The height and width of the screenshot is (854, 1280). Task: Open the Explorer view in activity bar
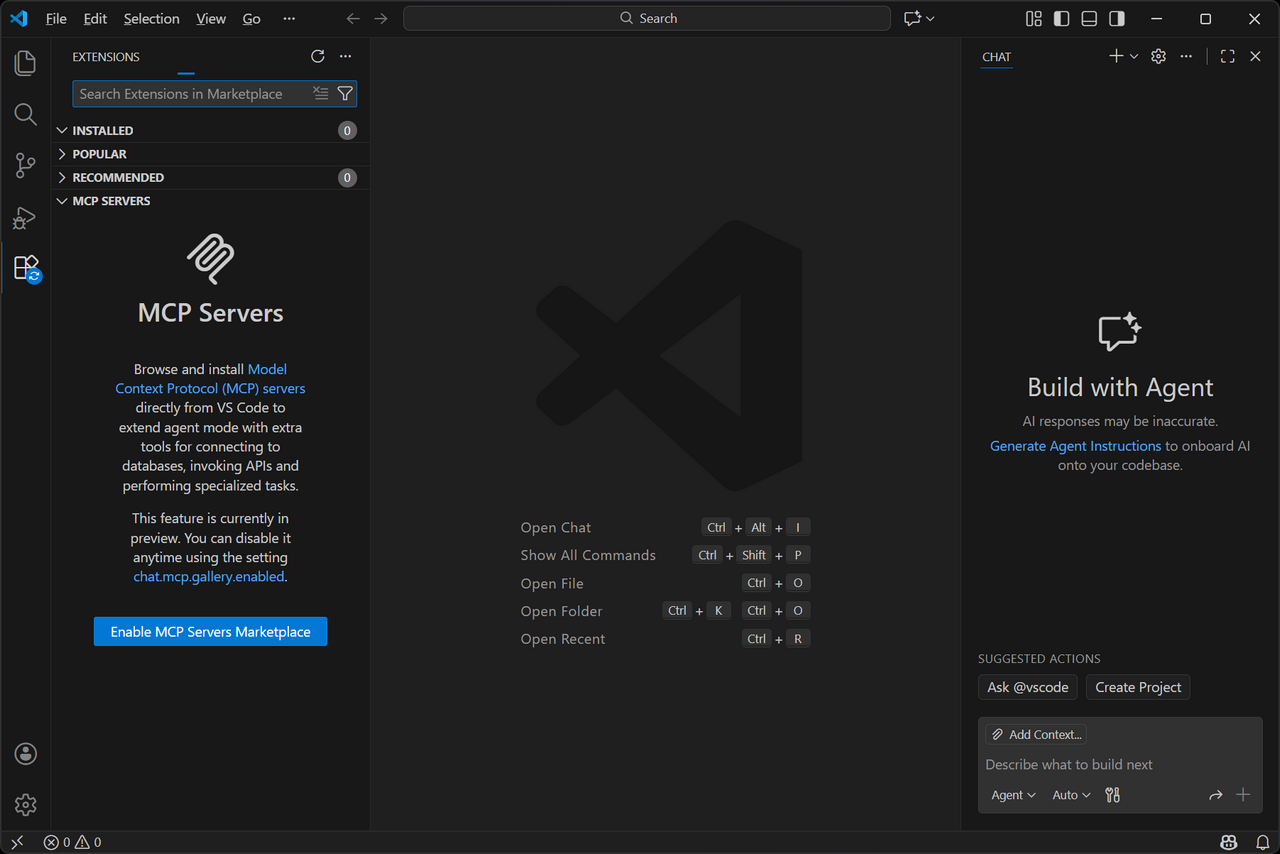tap(25, 64)
